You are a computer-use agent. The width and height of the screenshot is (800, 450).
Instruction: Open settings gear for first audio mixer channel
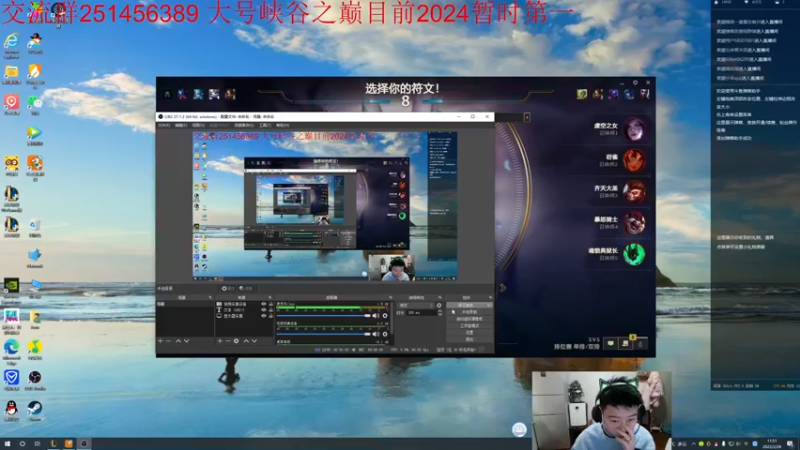(x=385, y=316)
